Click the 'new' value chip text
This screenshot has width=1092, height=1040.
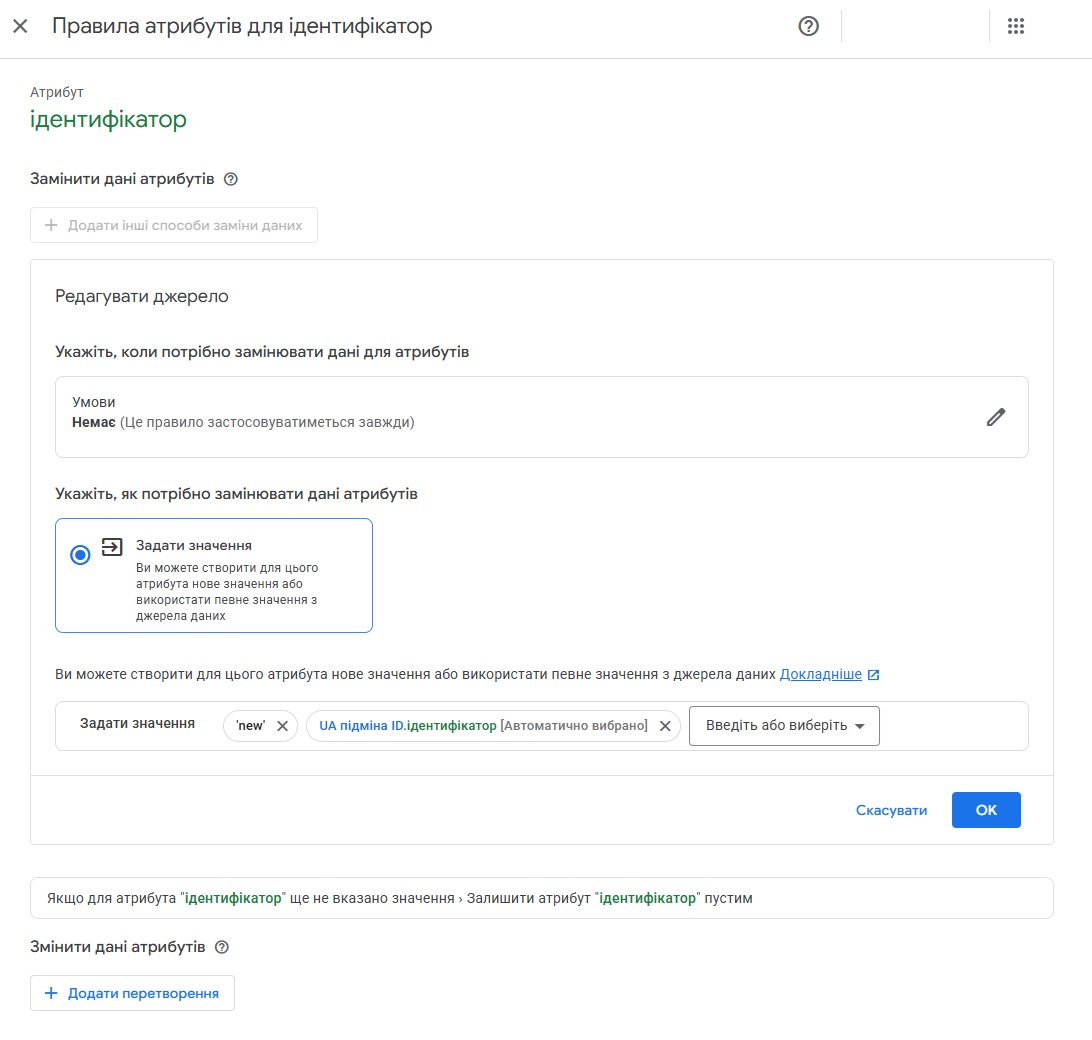point(250,726)
